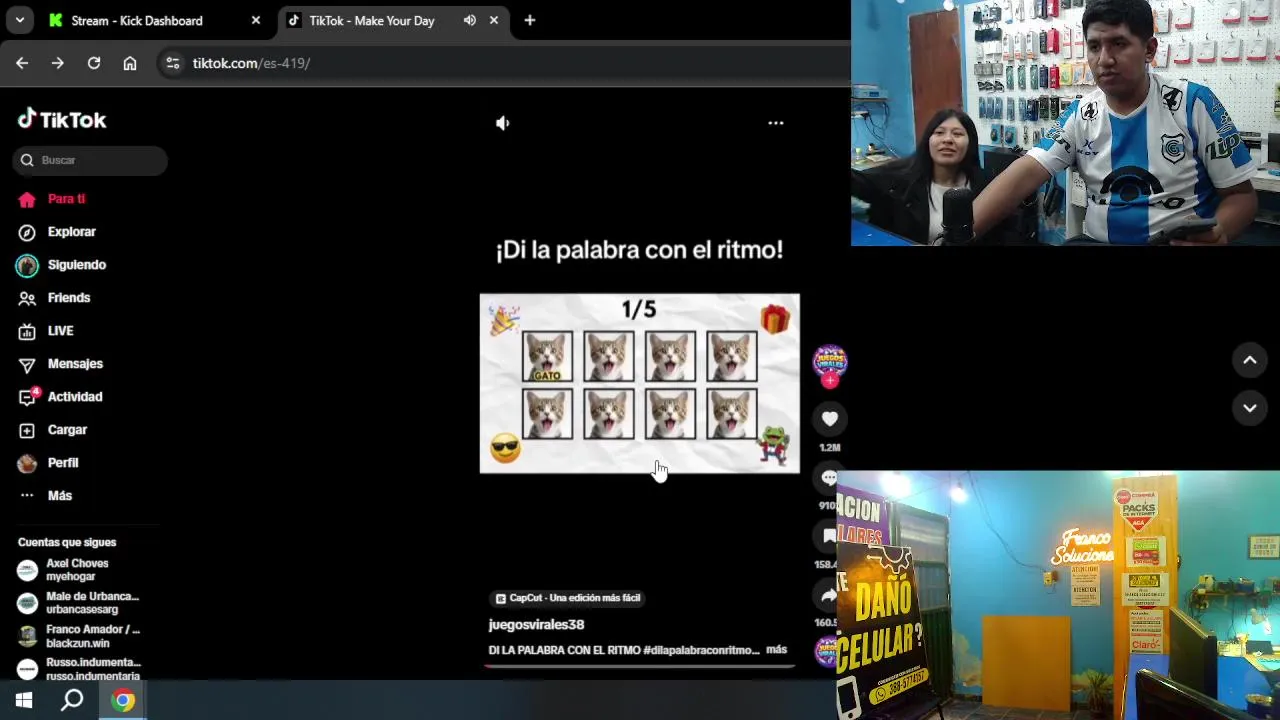
Task: View site information icon in address bar
Action: [x=172, y=63]
